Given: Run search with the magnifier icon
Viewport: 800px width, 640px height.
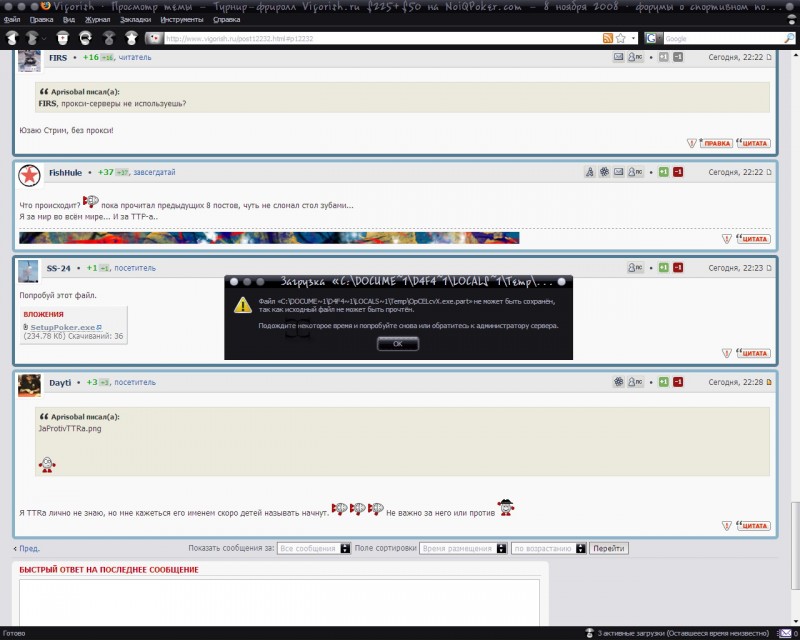Looking at the screenshot, I should [789, 38].
